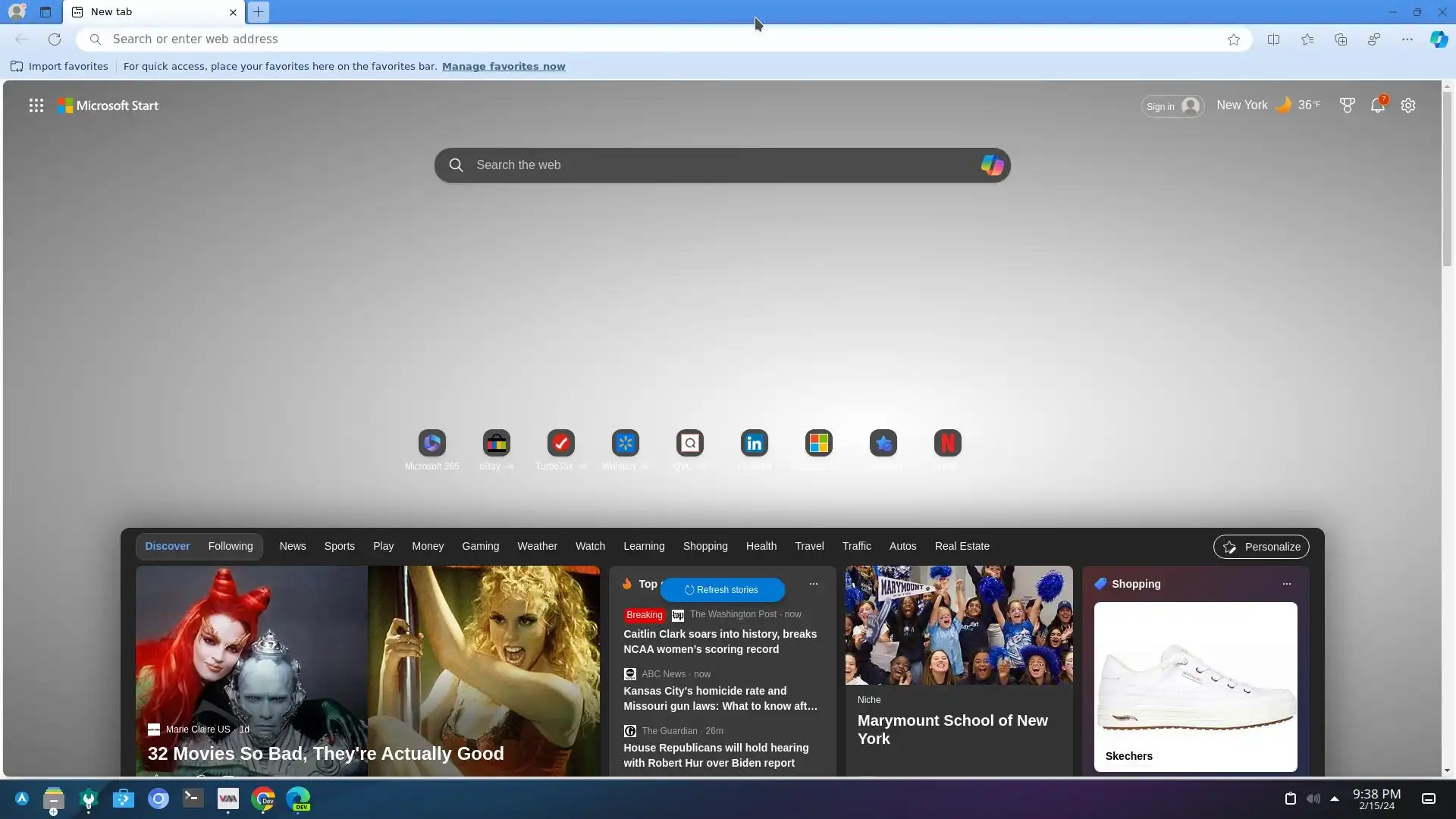Open the app launcher grid menu
The image size is (1456, 819).
coord(36,105)
